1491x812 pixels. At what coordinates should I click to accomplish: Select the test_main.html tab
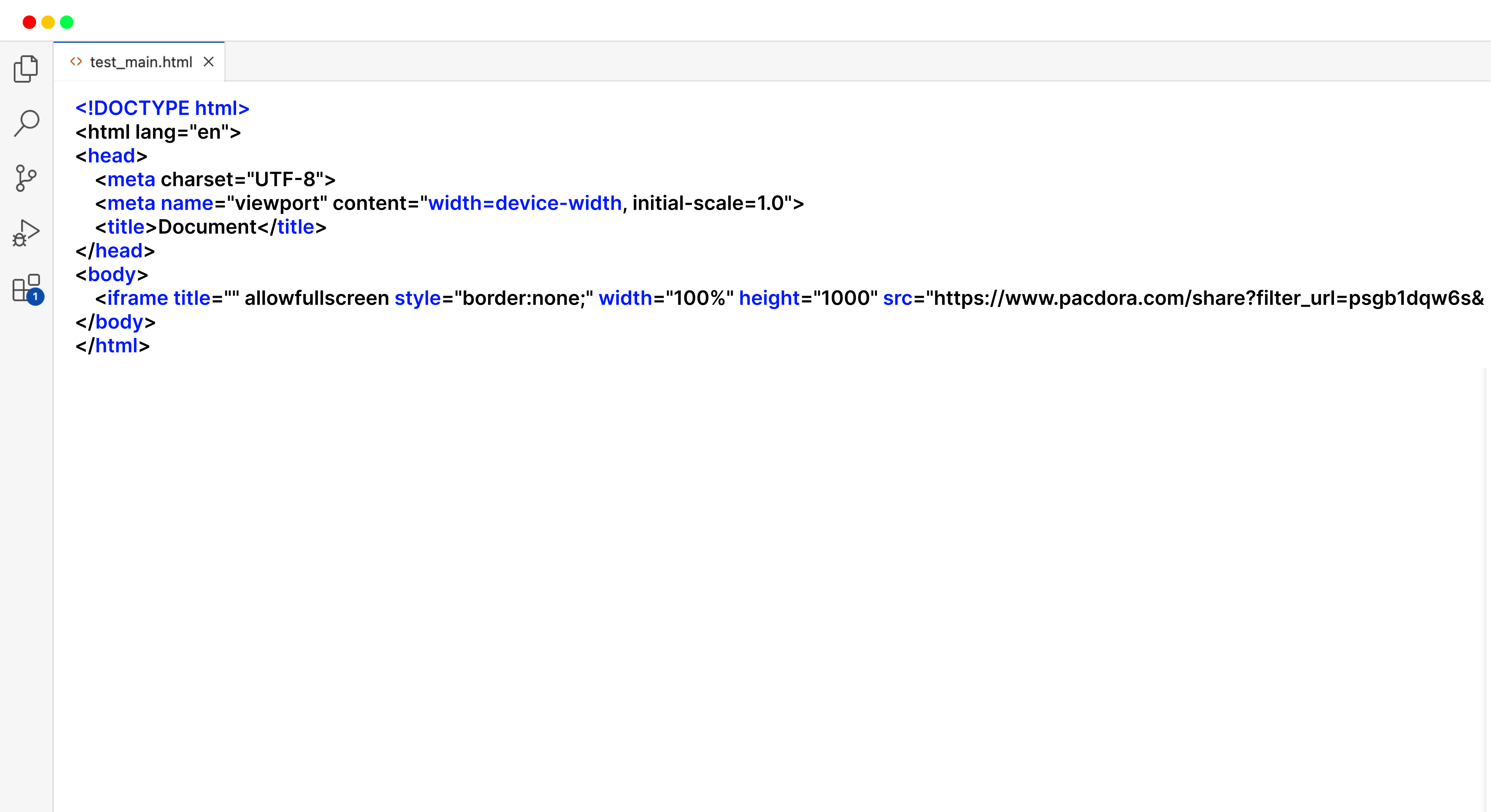coord(140,62)
